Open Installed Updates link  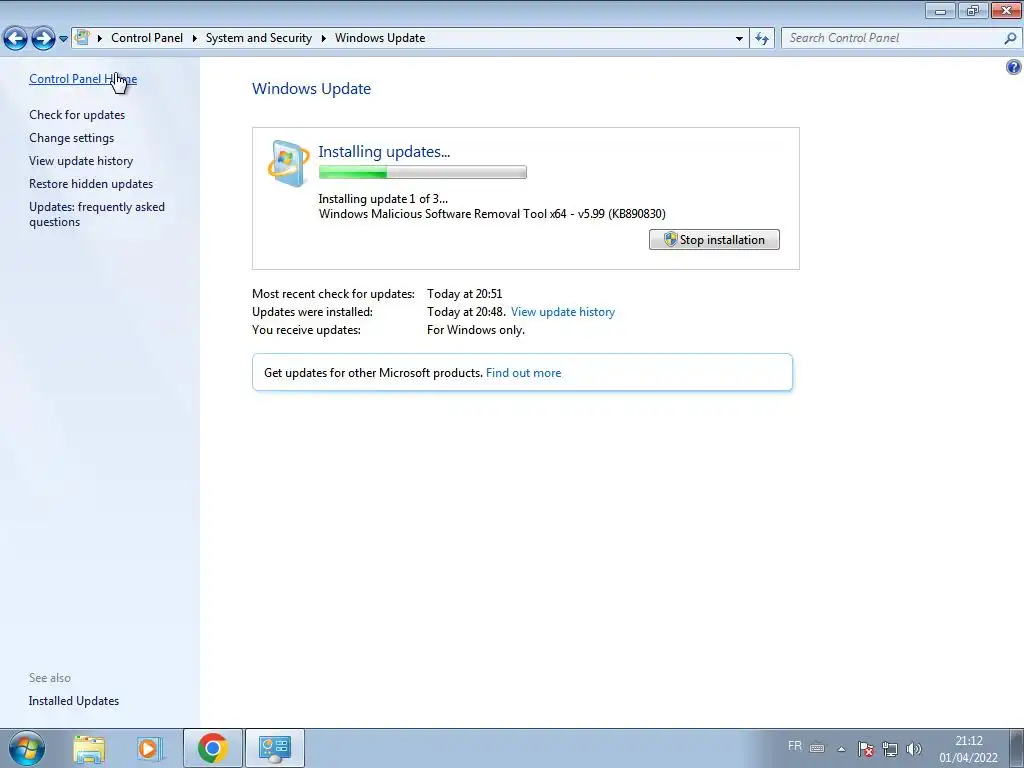pos(74,701)
